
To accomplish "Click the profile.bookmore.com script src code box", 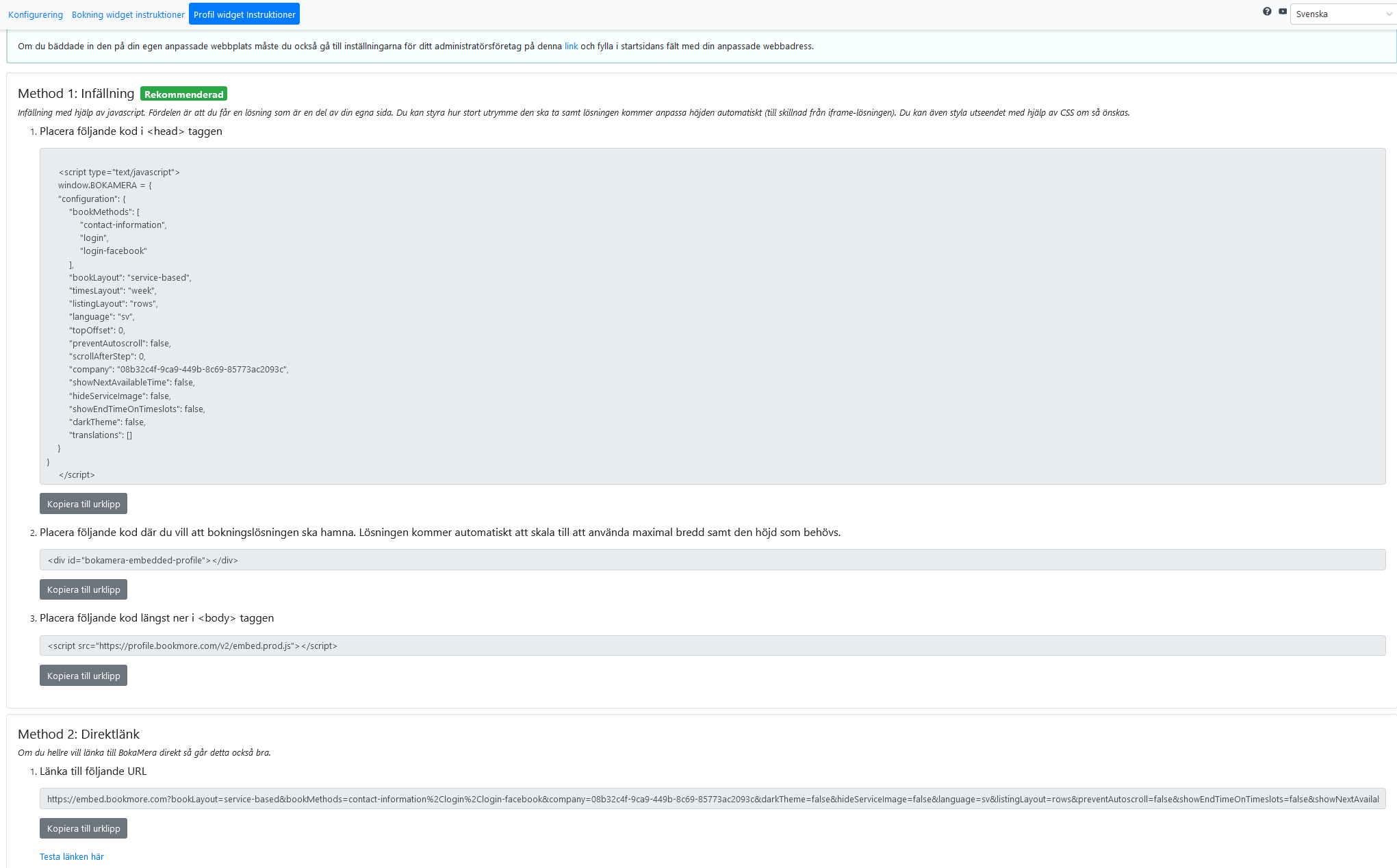I will [x=713, y=646].
